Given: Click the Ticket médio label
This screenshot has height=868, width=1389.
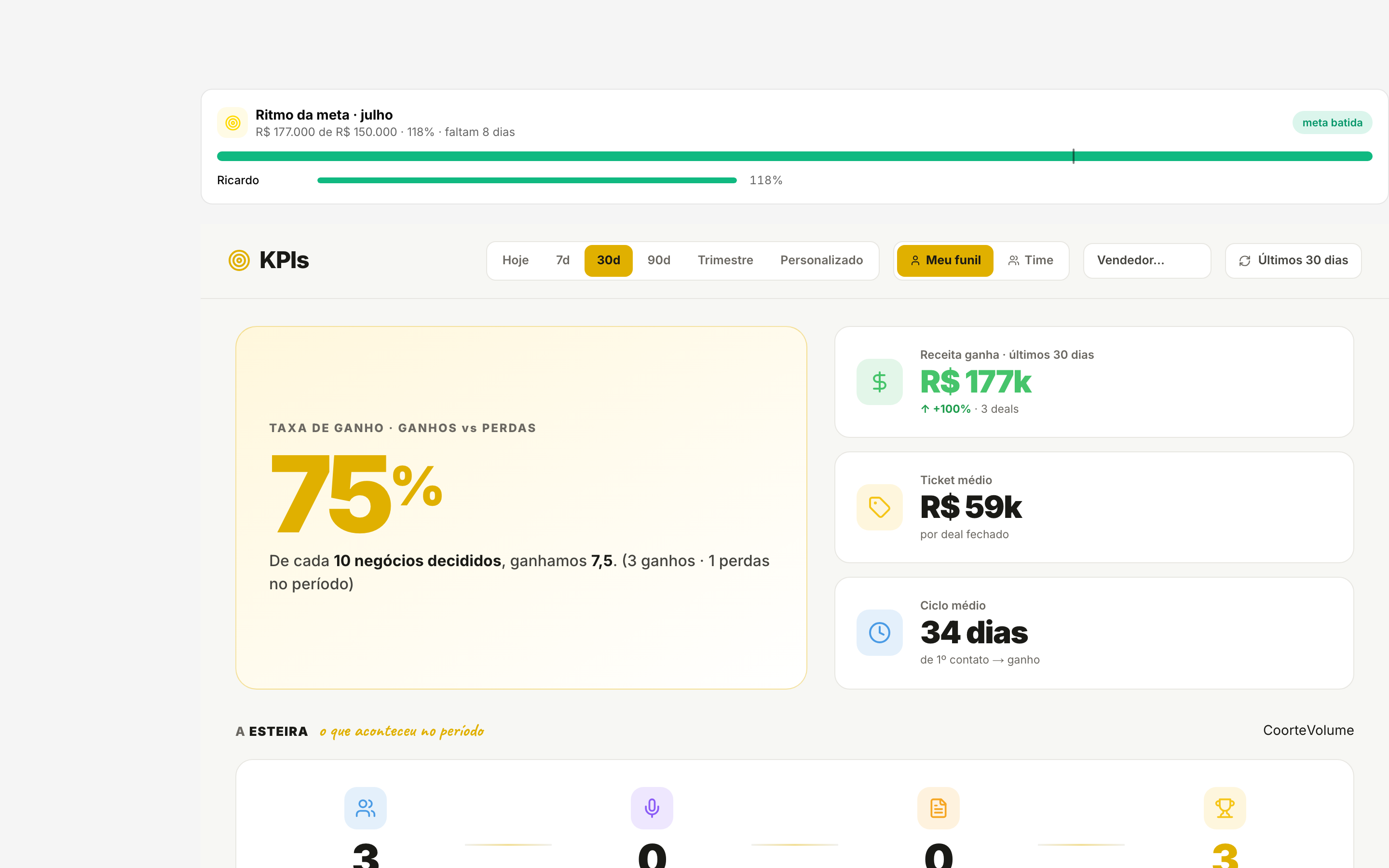Looking at the screenshot, I should 955,480.
